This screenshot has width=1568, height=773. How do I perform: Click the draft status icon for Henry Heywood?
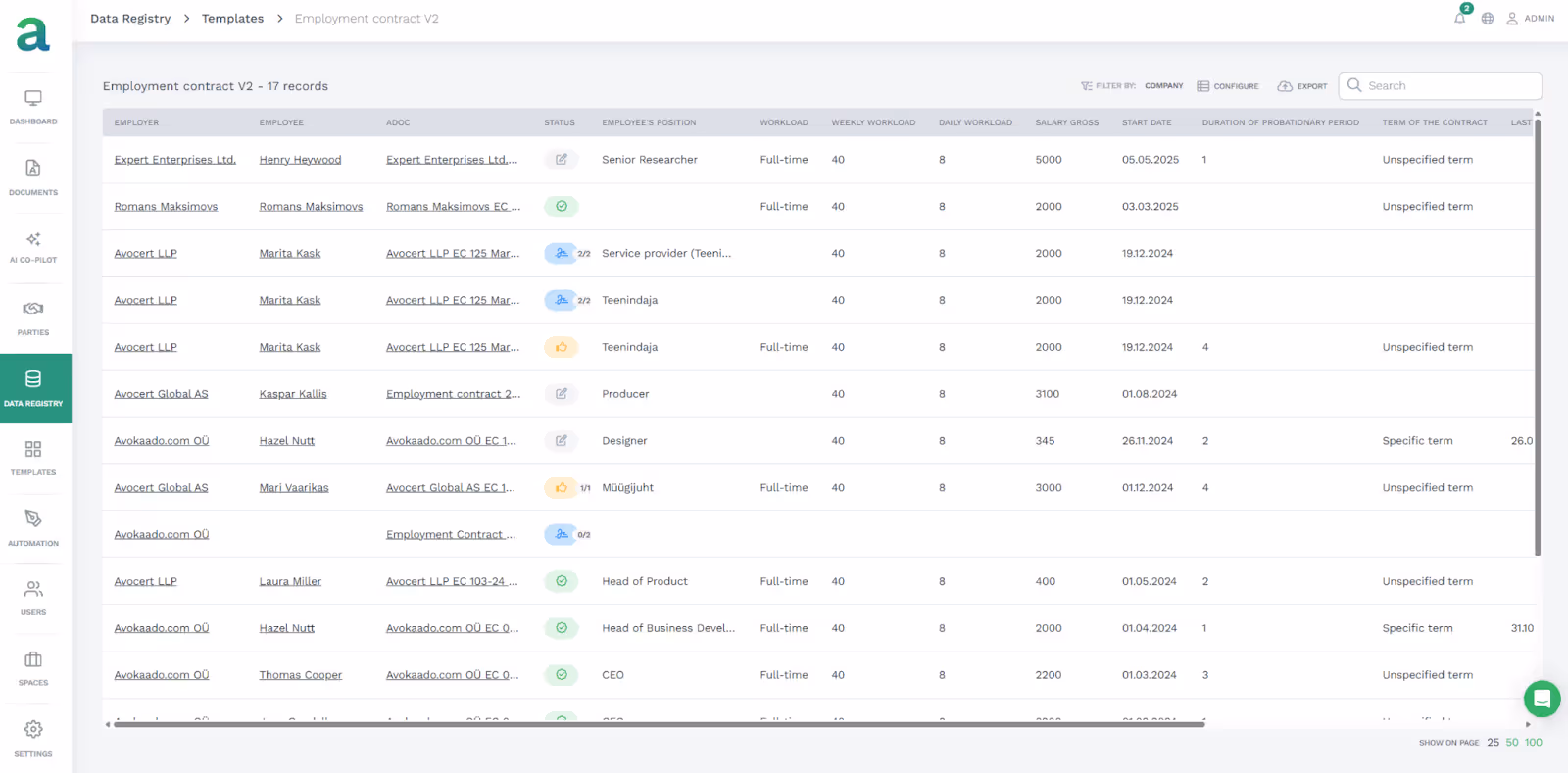[562, 159]
